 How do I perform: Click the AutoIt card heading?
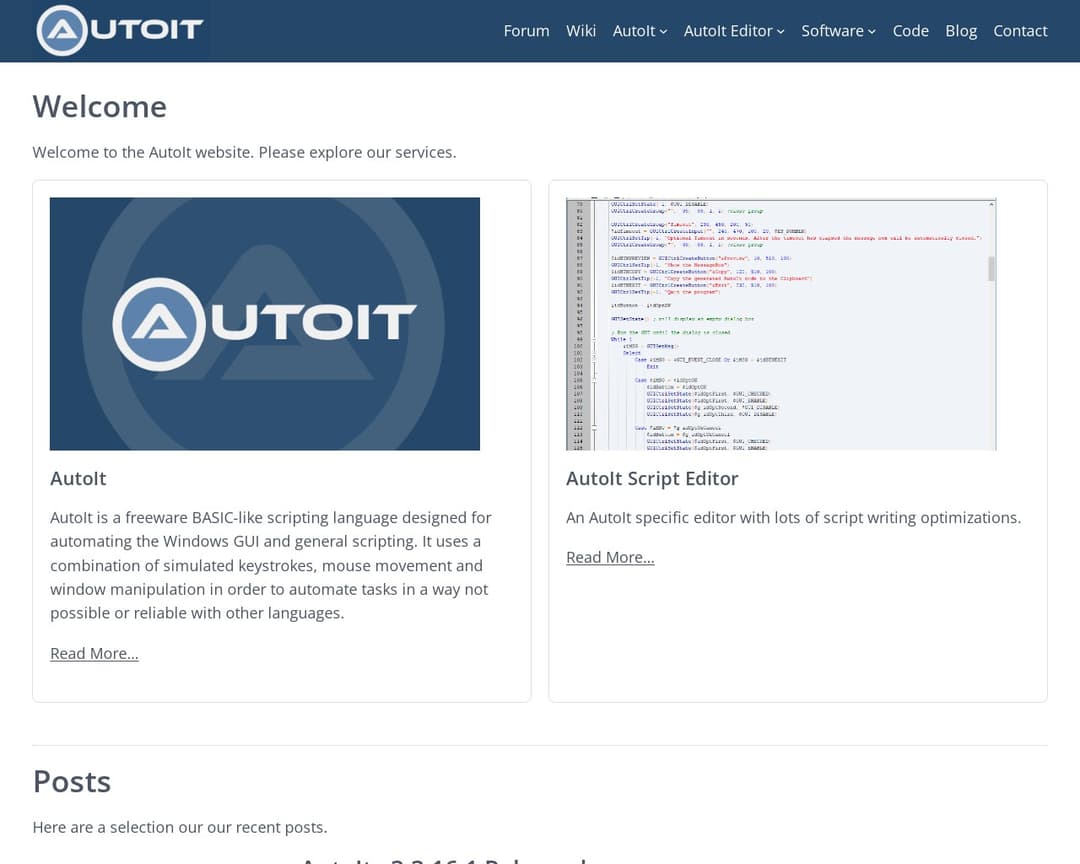coord(78,478)
